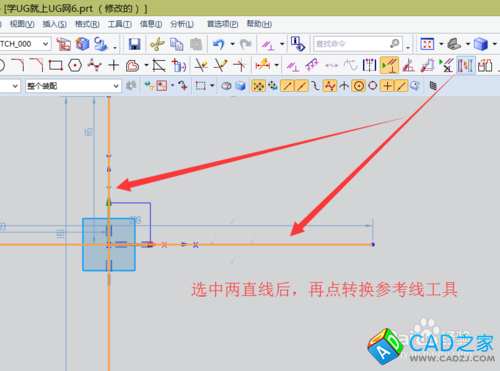Open the 工具(T) menu
This screenshot has width=500, height=371.
click(120, 24)
